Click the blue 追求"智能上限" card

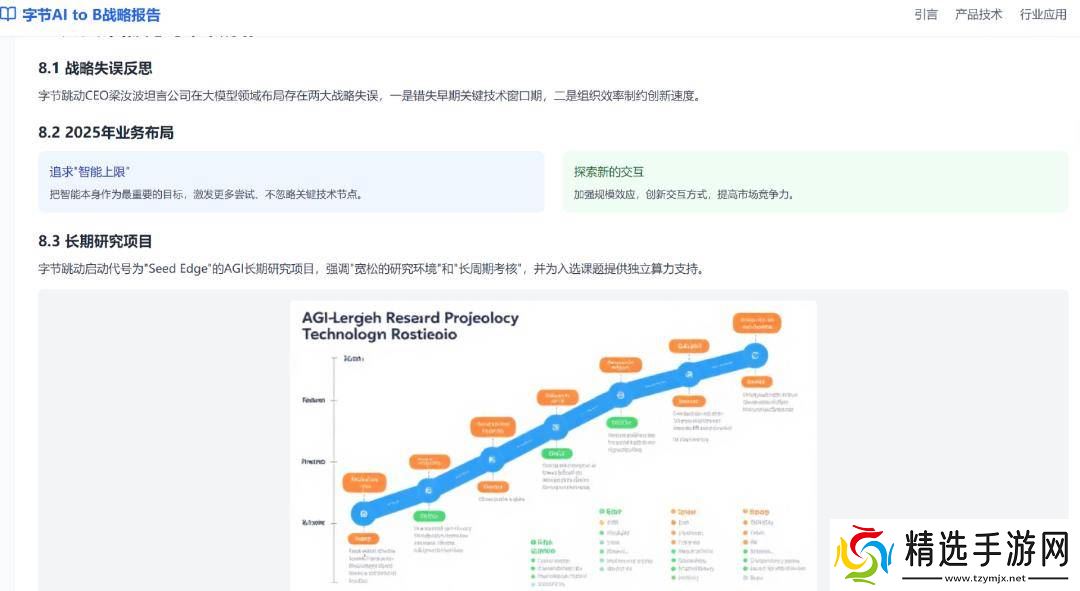[291, 182]
